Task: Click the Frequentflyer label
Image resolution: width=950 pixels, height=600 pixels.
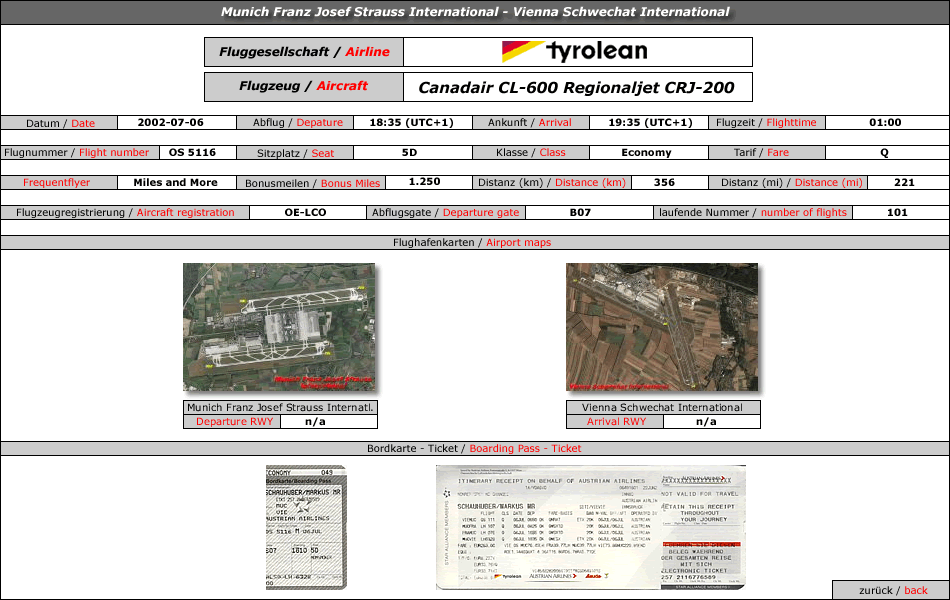Action: [56, 182]
